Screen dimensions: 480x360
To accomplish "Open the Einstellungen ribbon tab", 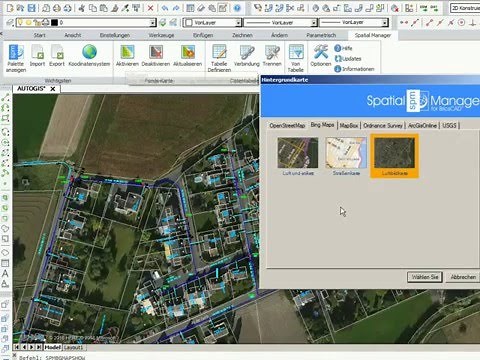I will (115, 35).
